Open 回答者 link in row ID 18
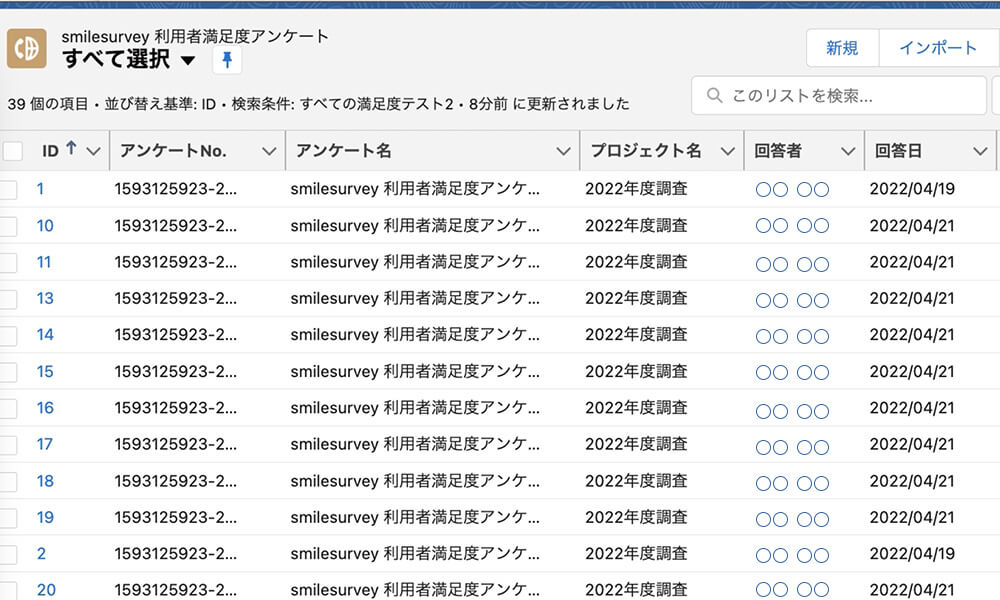The width and height of the screenshot is (1000, 600). click(792, 483)
